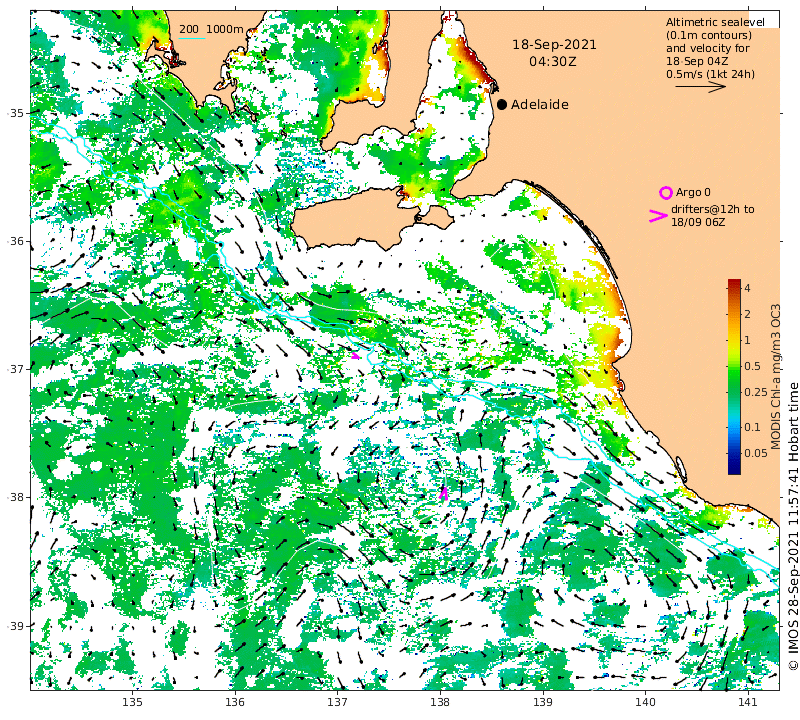Screen dimensions: 800x720
Task: Click the '18-Sep-2021' date title
Action: 554,44
